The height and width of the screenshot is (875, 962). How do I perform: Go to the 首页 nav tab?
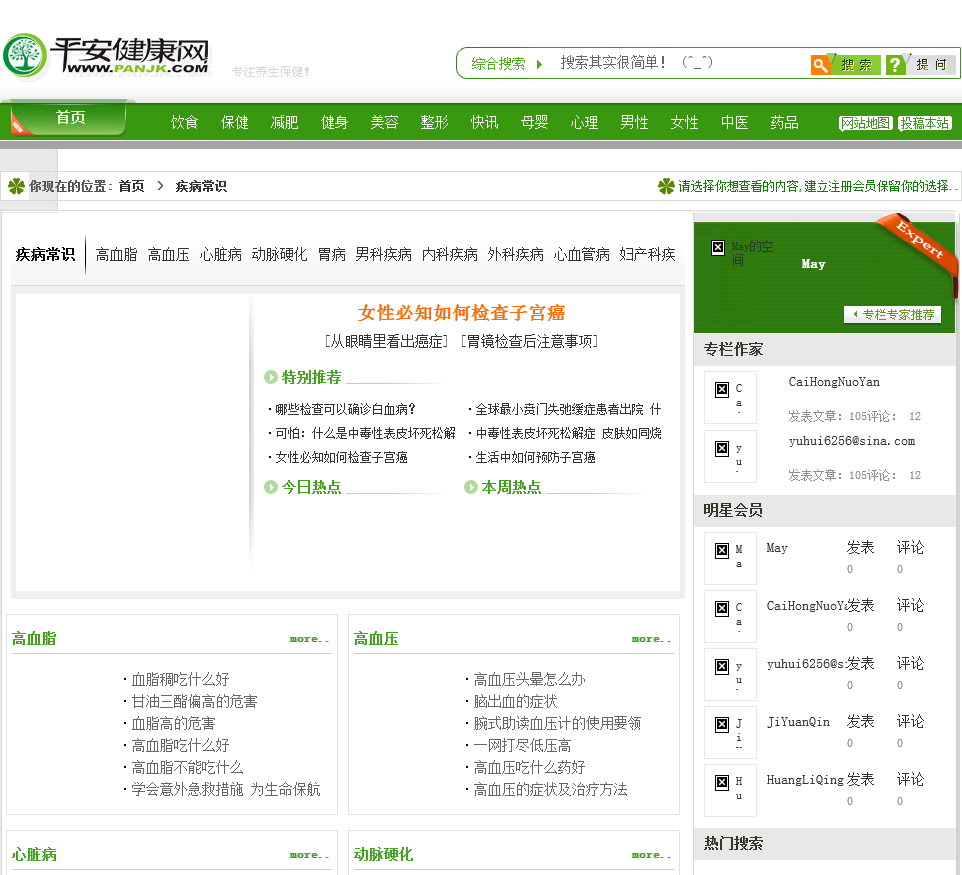pyautogui.click(x=70, y=118)
